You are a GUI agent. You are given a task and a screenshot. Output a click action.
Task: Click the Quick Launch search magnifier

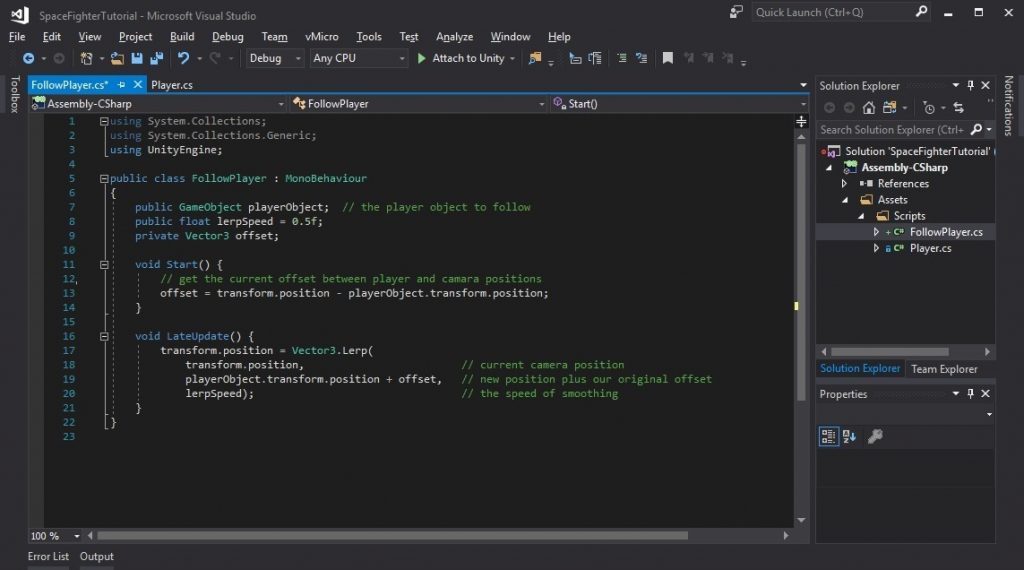pos(921,12)
